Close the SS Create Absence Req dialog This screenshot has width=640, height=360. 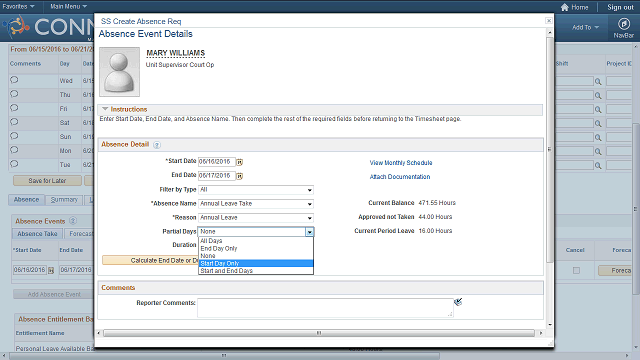click(549, 20)
